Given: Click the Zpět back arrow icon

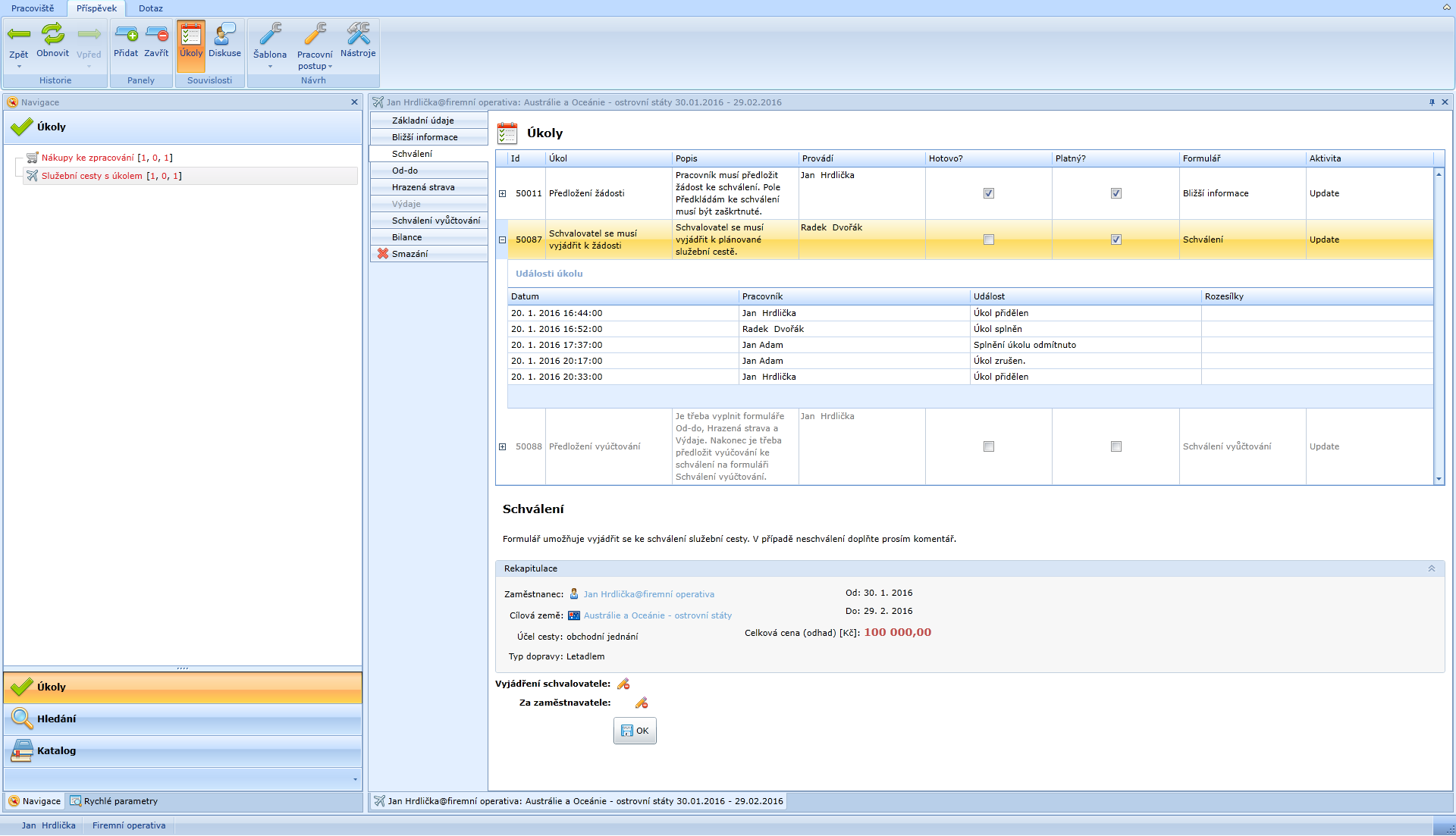Looking at the screenshot, I should (18, 35).
